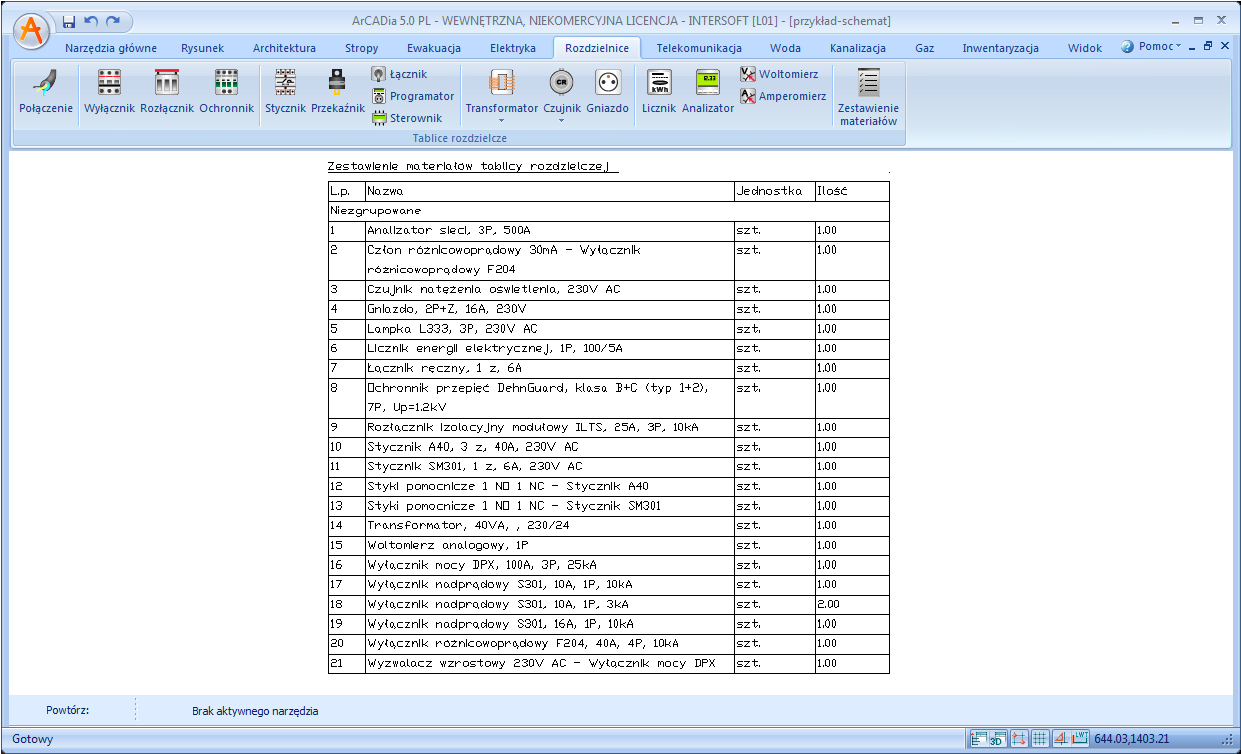The height and width of the screenshot is (754, 1241).
Task: Insert a Programator timer
Action: pyautogui.click(x=413, y=96)
